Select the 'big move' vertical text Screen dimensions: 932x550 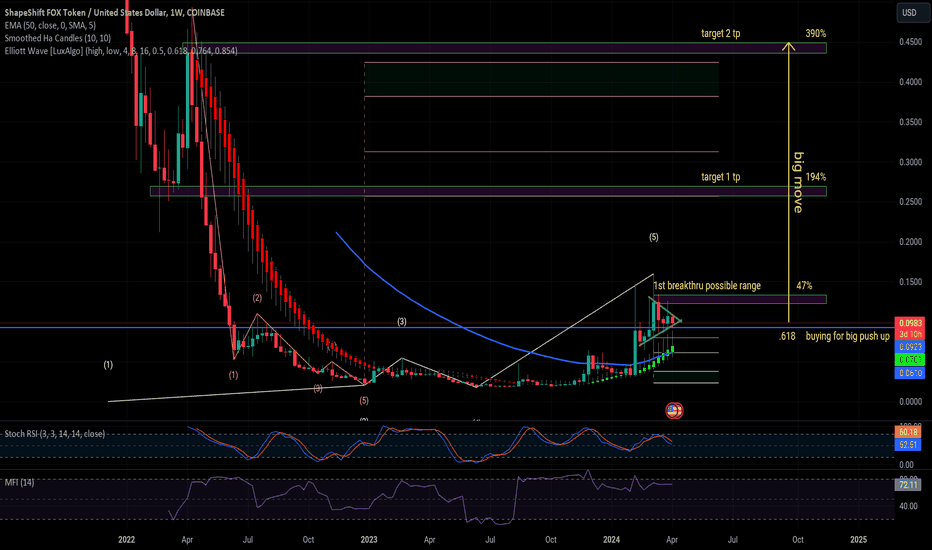[x=799, y=183]
